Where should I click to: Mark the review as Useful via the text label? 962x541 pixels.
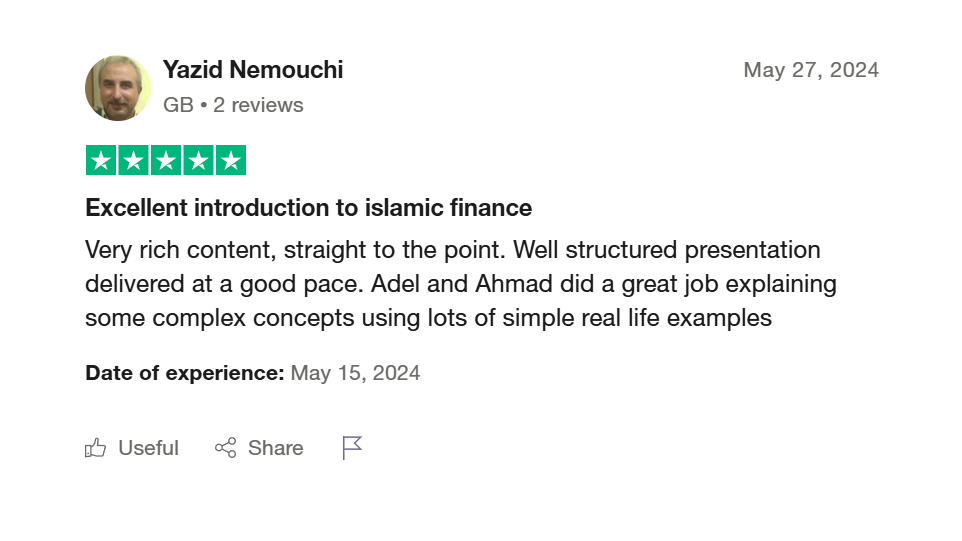pos(148,448)
